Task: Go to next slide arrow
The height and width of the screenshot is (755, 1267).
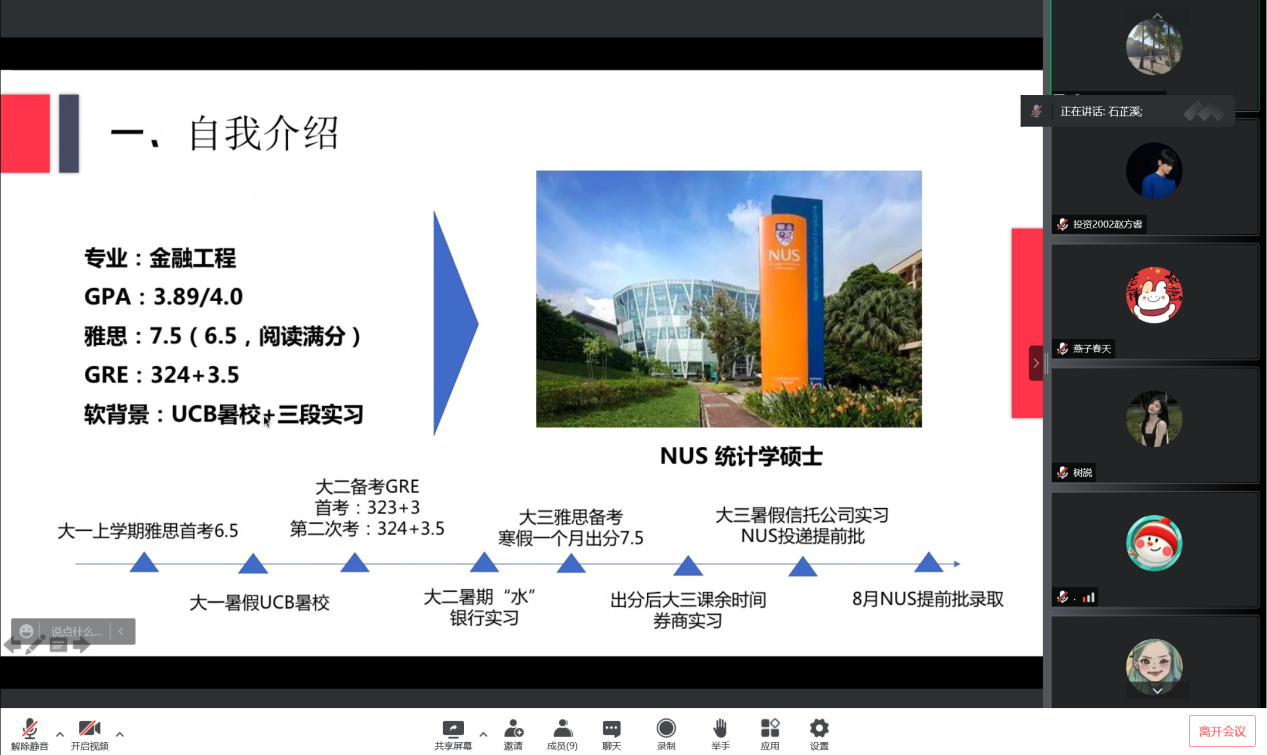Action: click(82, 646)
